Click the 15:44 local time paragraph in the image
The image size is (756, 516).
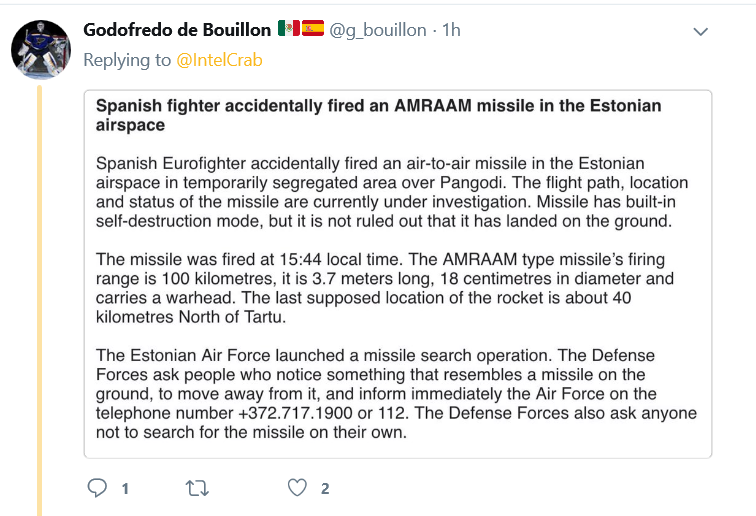(x=385, y=288)
